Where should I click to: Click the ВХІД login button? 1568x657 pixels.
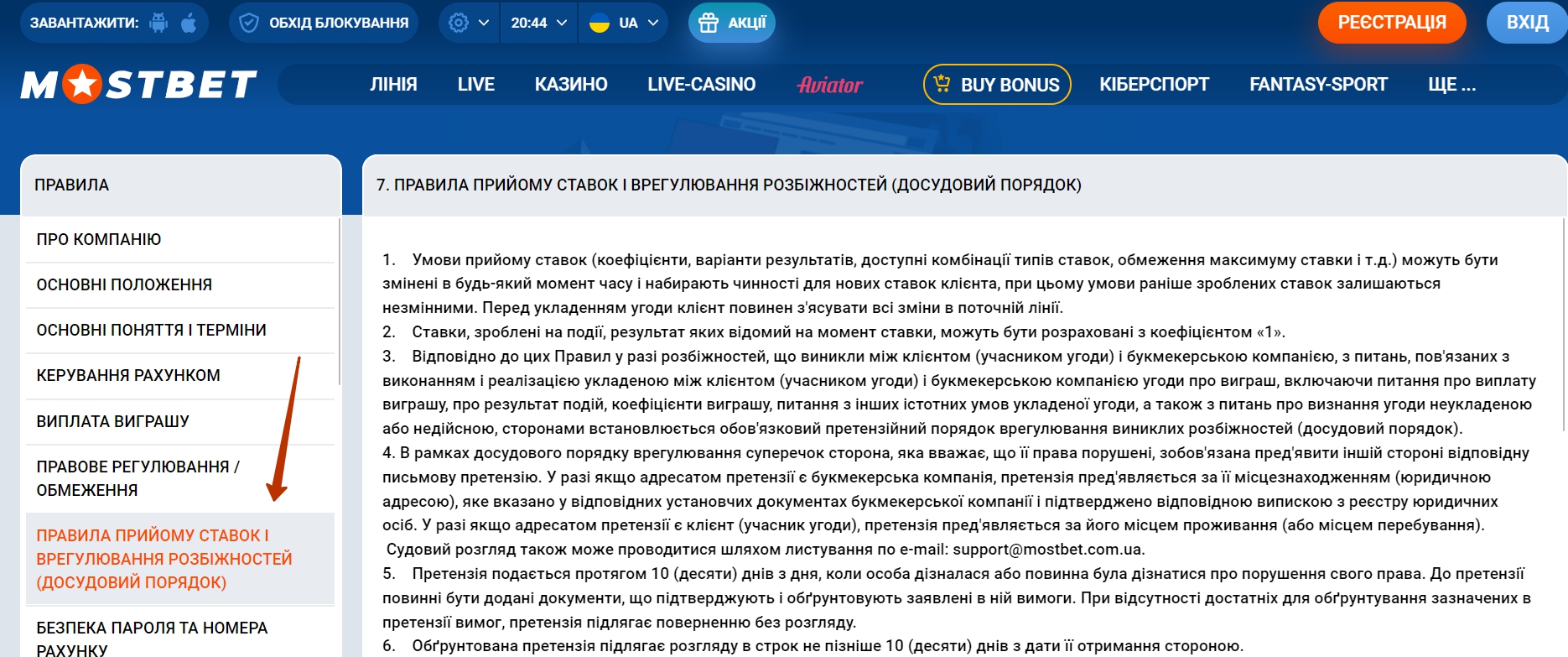point(1527,23)
